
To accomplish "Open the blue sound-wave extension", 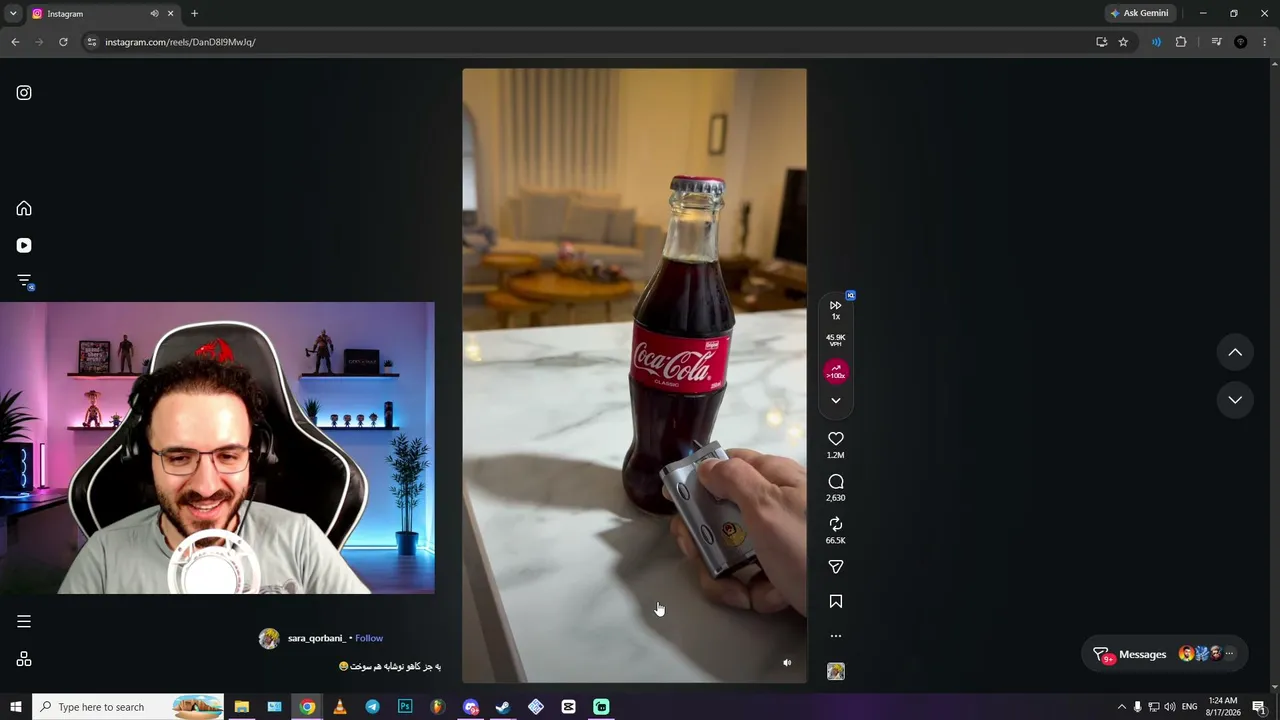I will 1156,42.
